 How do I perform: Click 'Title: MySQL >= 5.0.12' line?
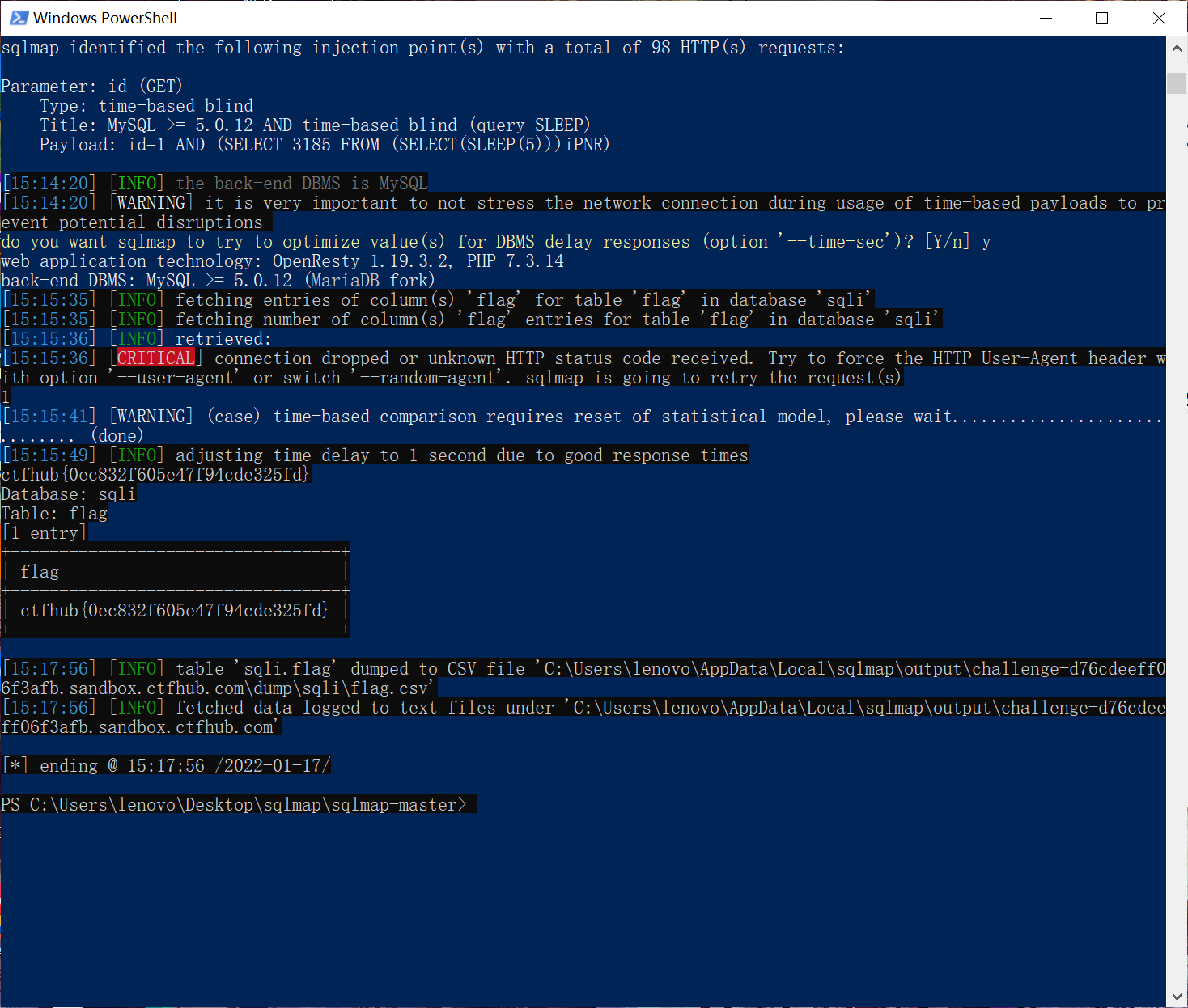pyautogui.click(x=315, y=125)
